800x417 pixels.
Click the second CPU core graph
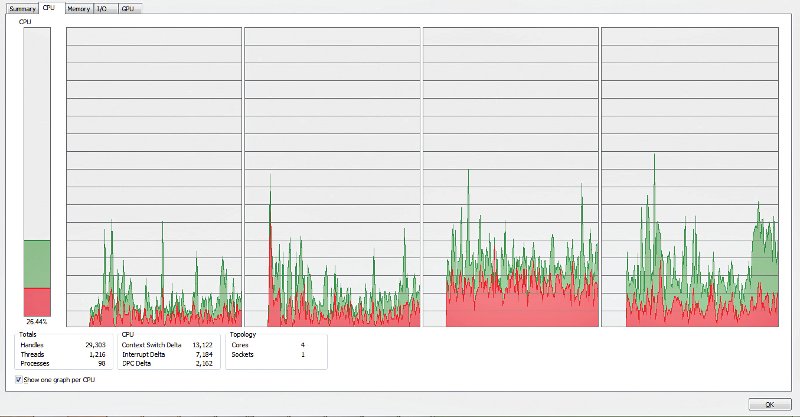coord(331,176)
